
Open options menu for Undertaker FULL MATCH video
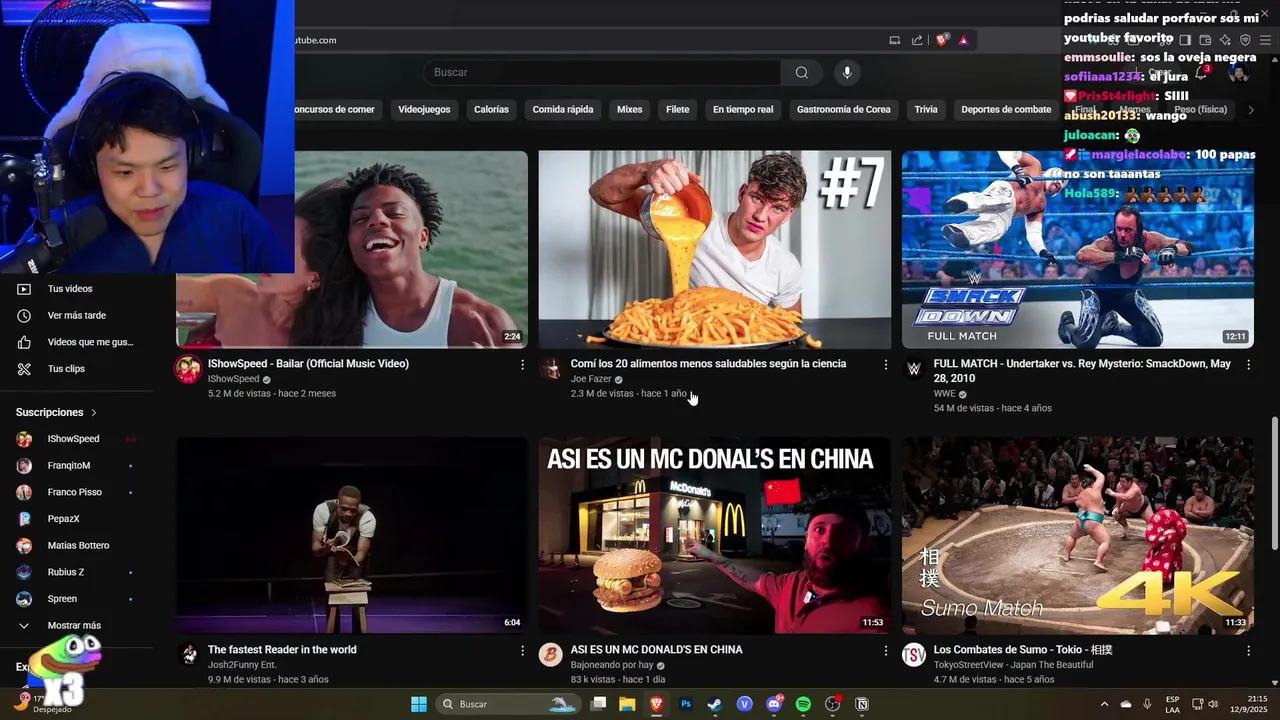1248,365
